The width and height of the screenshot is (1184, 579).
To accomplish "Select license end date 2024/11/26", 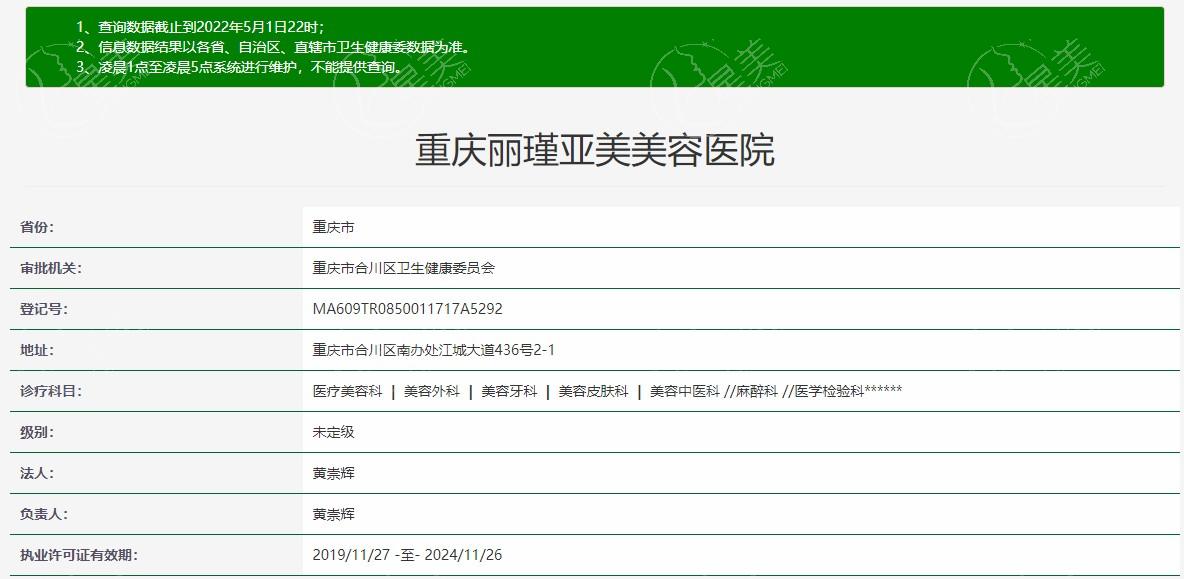I will [463, 555].
